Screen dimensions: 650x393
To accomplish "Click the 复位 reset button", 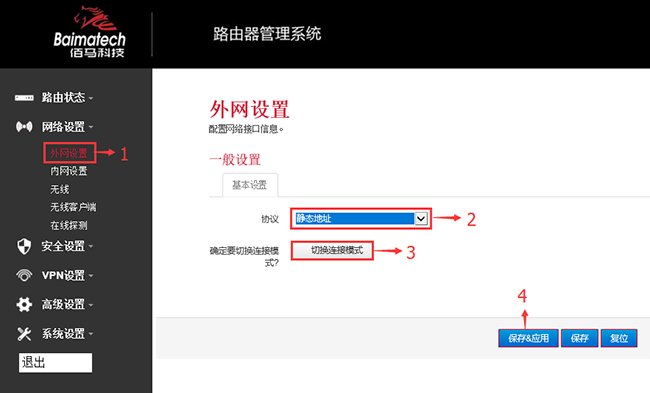I will (x=619, y=338).
